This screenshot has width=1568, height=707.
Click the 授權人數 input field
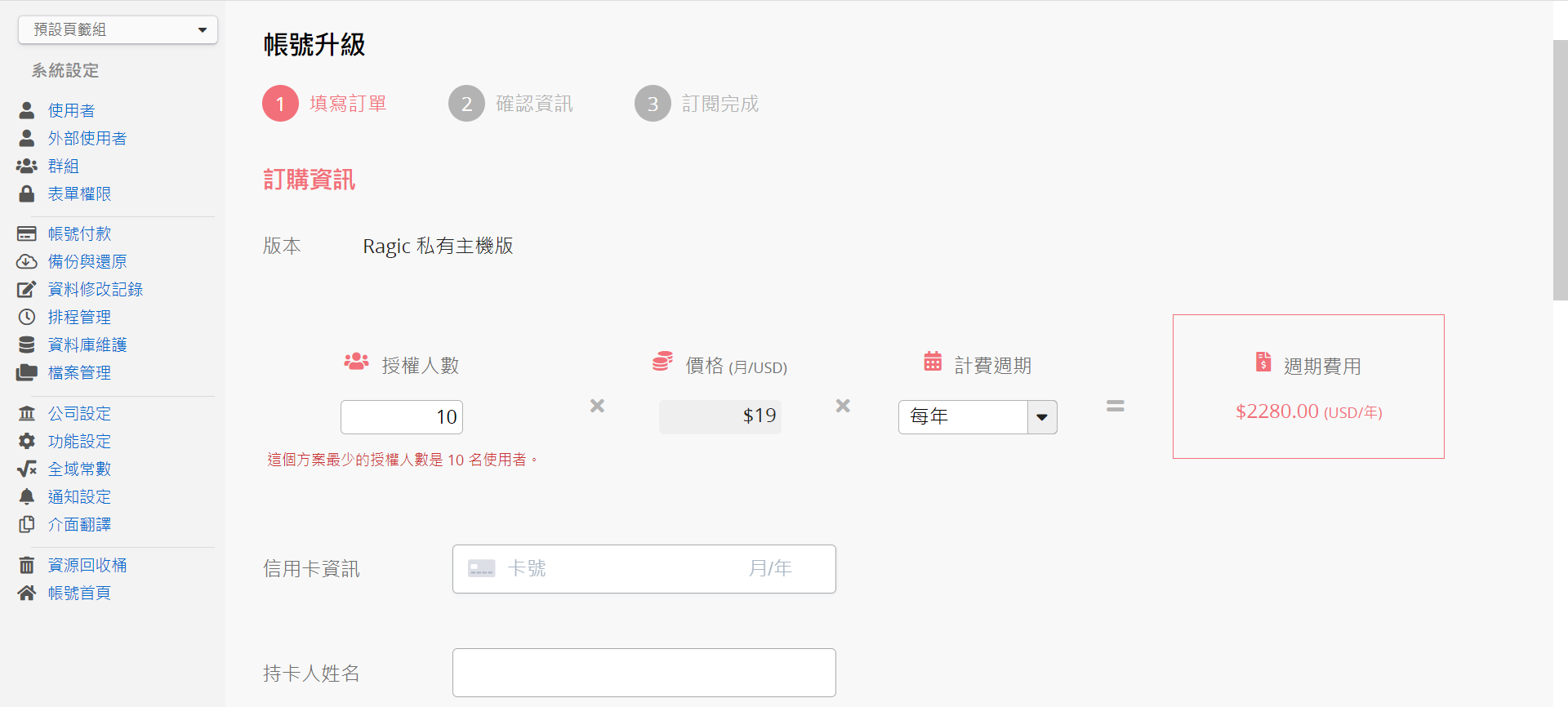click(x=402, y=417)
